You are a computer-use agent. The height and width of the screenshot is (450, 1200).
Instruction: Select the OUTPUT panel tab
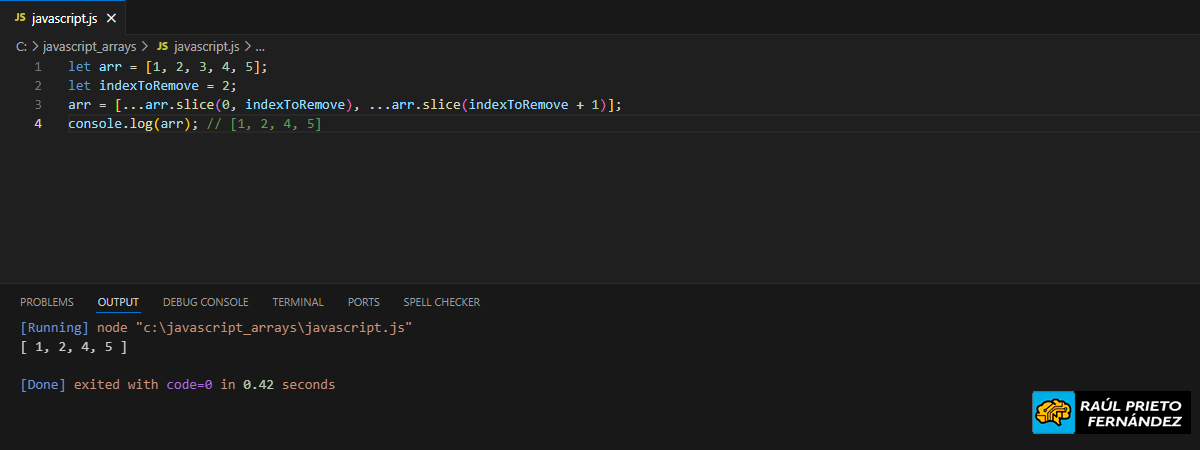(x=118, y=302)
